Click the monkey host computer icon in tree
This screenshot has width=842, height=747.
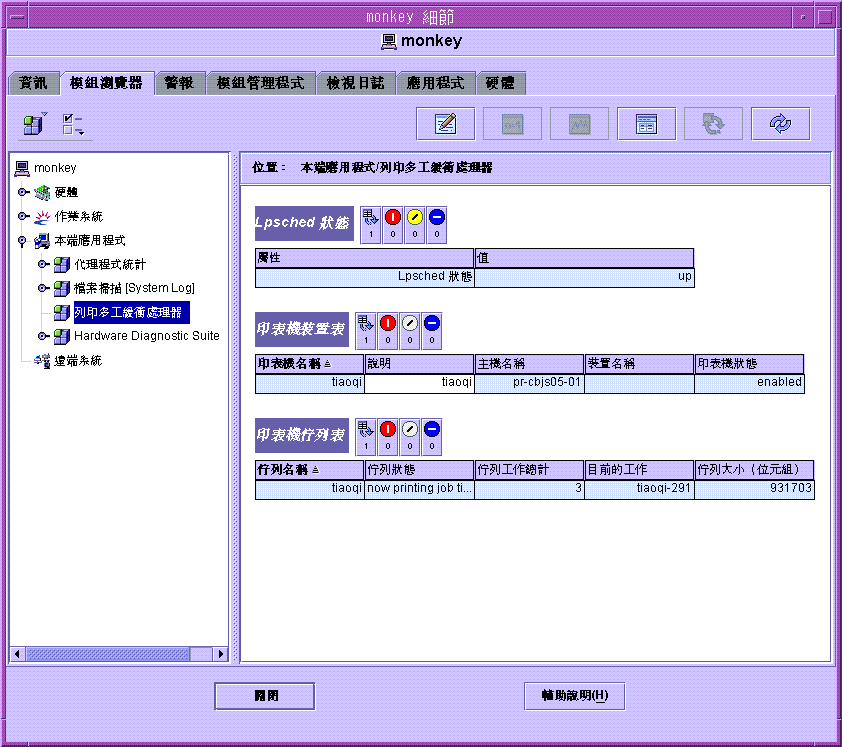[x=22, y=168]
